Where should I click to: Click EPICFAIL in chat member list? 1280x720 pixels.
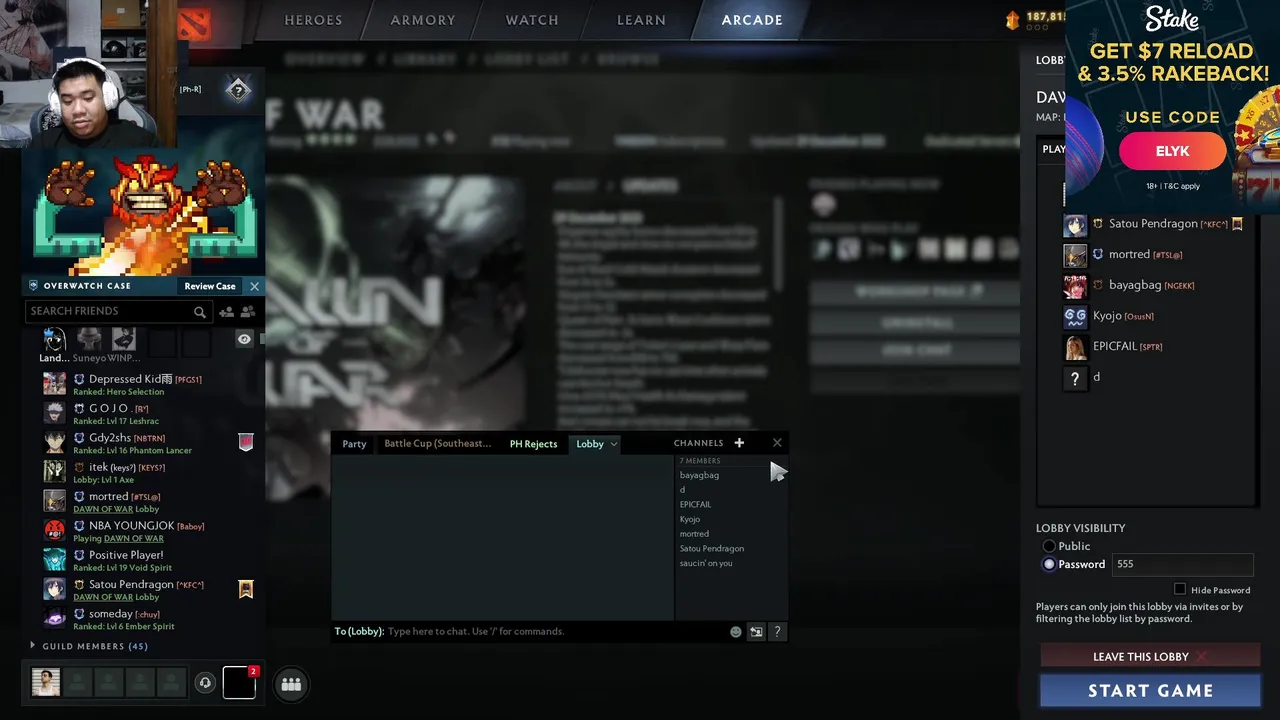click(x=695, y=504)
